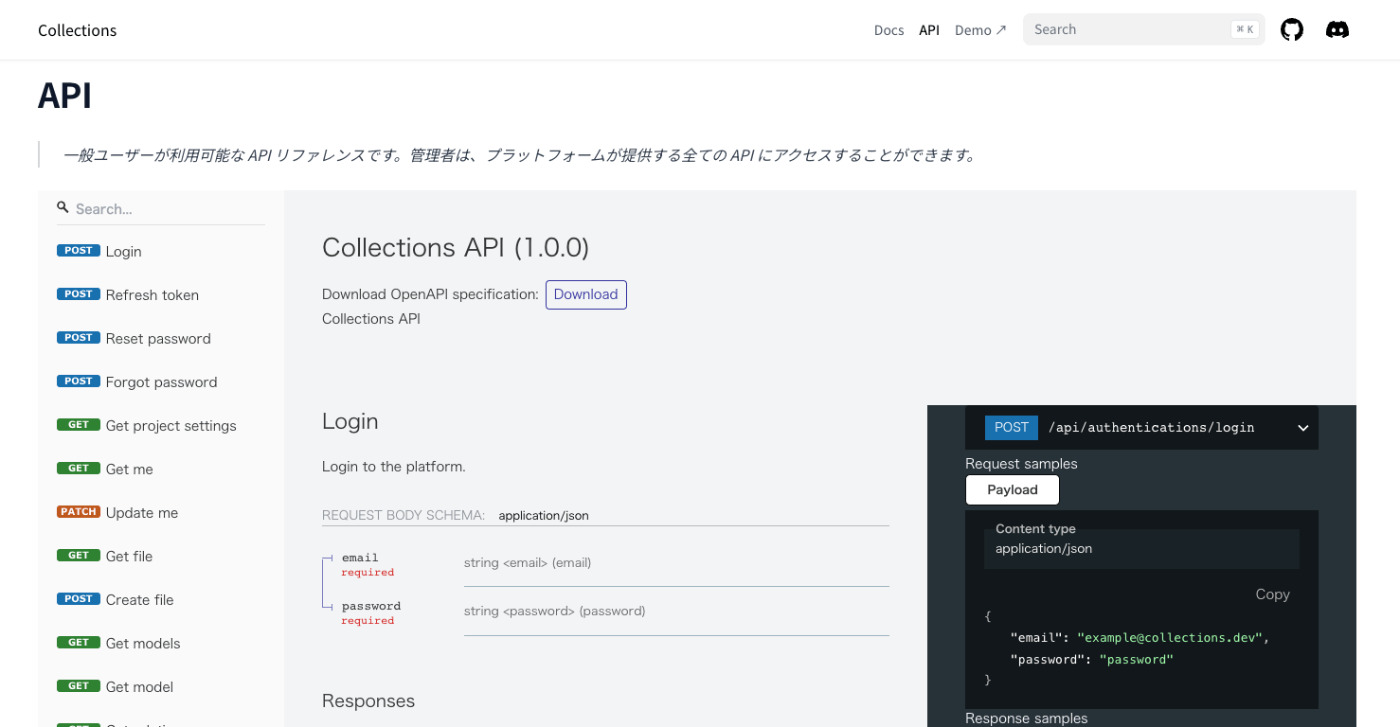Click the Response samples label
This screenshot has height=727, width=1400.
tap(1026, 718)
